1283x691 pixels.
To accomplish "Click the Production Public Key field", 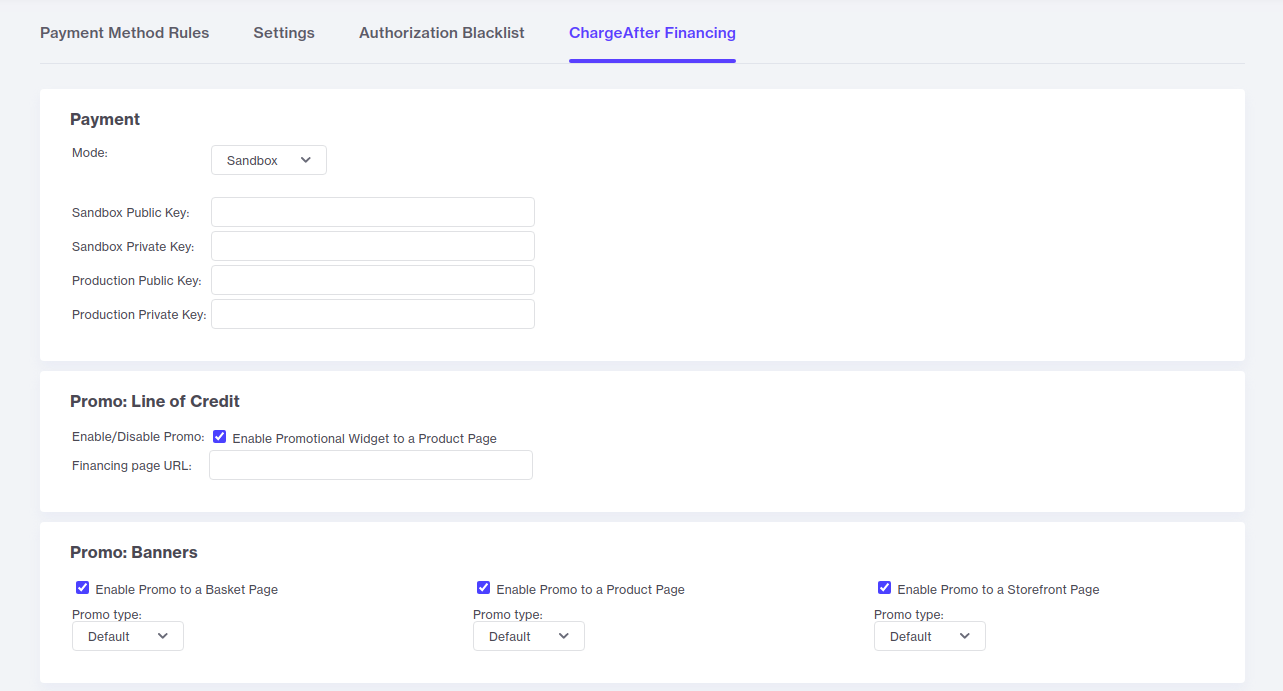I will [x=373, y=280].
